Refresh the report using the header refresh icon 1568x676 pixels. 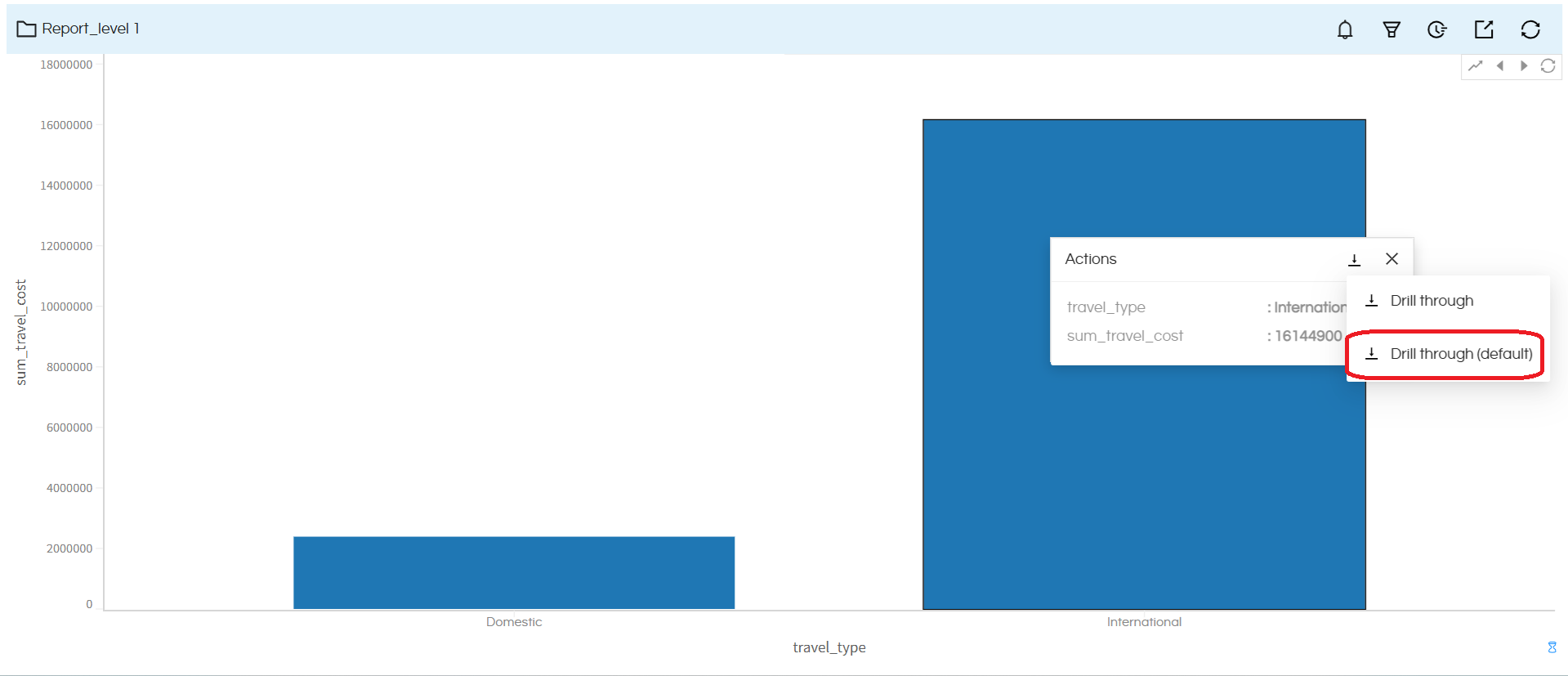(1530, 29)
